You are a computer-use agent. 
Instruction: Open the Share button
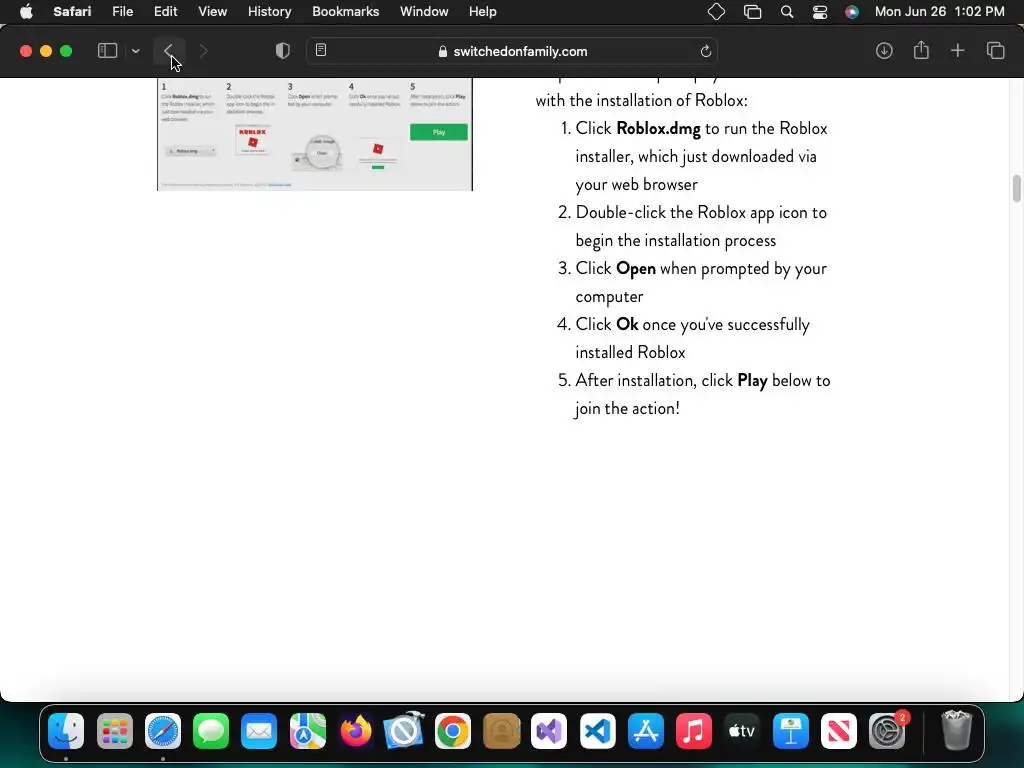pyautogui.click(x=921, y=50)
